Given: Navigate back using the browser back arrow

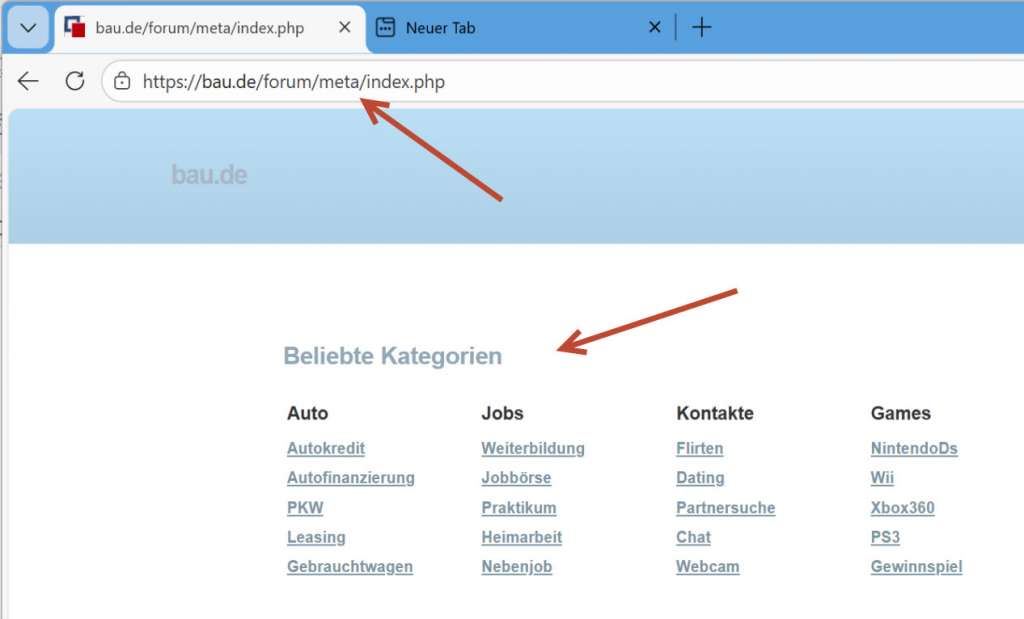Looking at the screenshot, I should click(x=27, y=81).
